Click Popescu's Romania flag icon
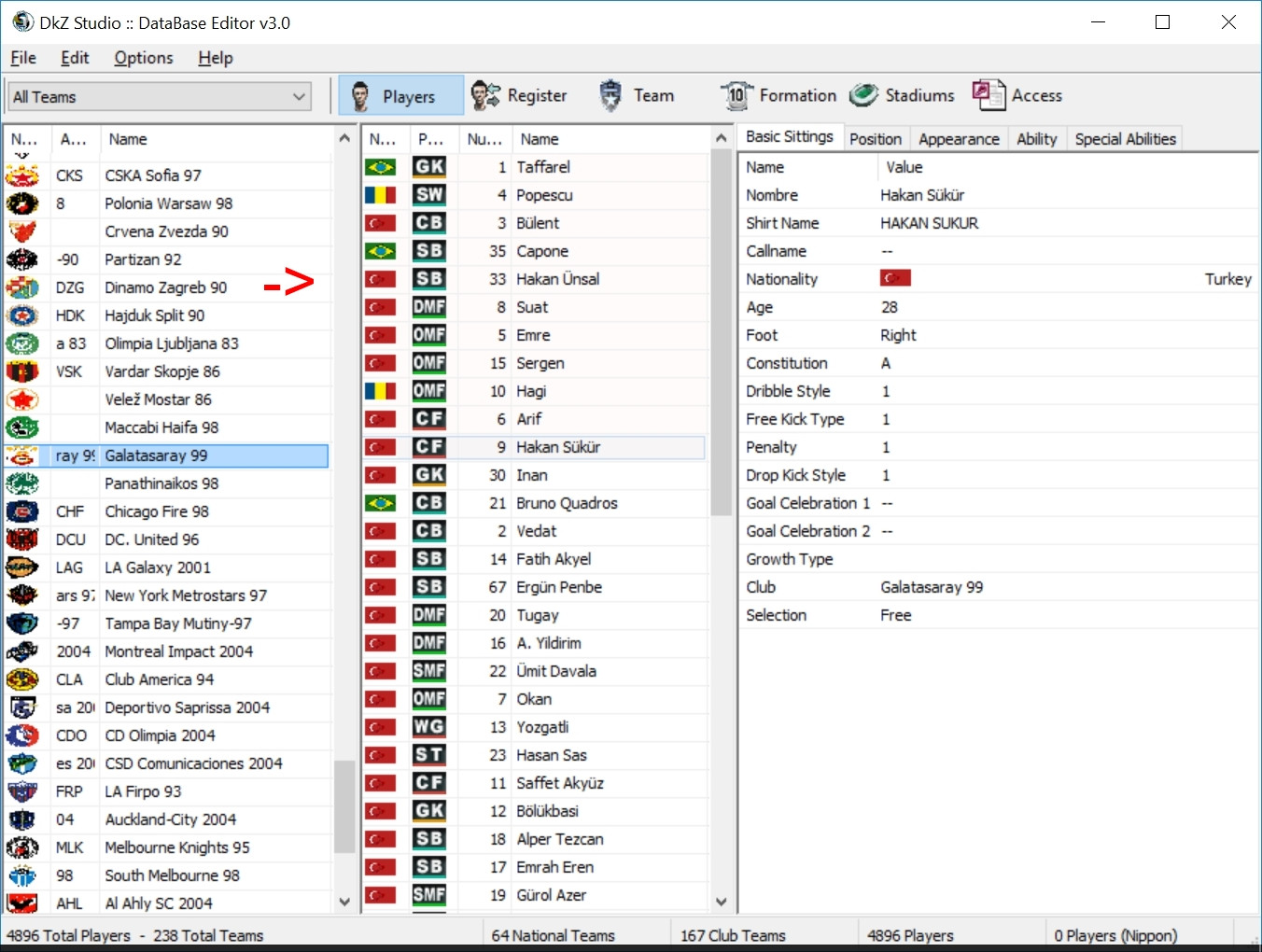The width and height of the screenshot is (1262, 952). (x=380, y=195)
